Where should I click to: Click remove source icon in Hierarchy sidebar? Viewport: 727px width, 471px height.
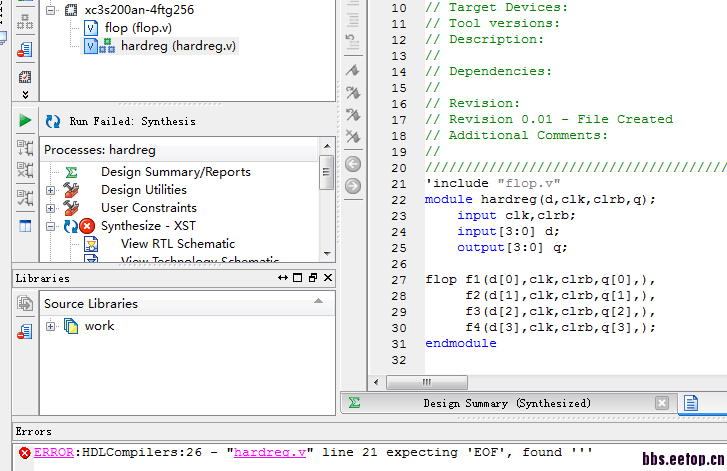tap(25, 50)
